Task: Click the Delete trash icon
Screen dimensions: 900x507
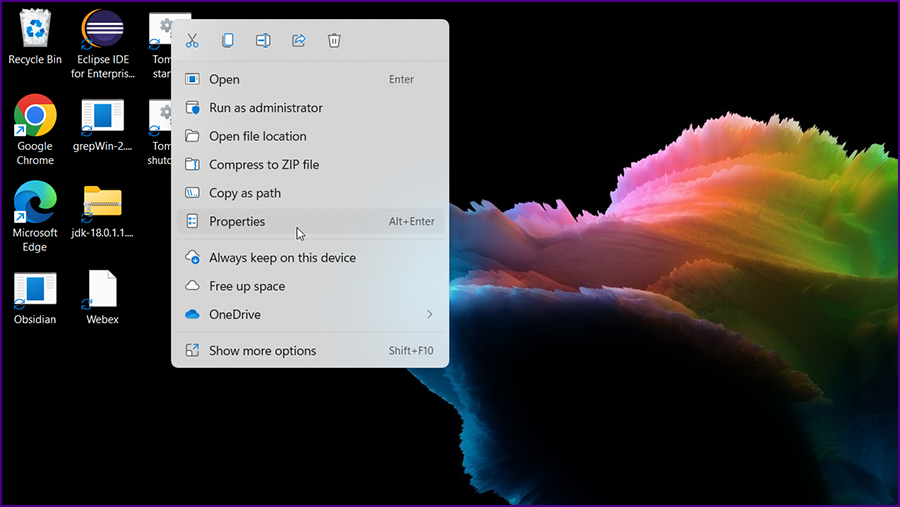Action: click(x=334, y=41)
